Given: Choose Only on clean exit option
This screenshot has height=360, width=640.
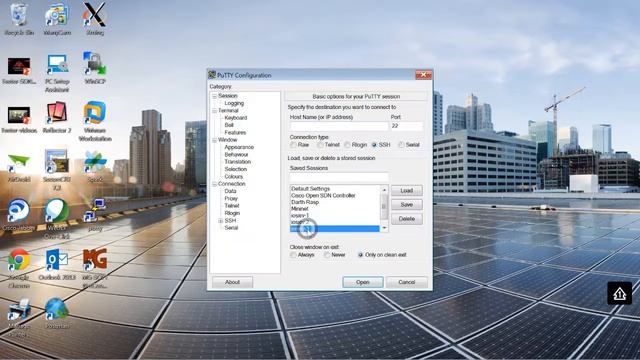Looking at the screenshot, I should point(360,255).
